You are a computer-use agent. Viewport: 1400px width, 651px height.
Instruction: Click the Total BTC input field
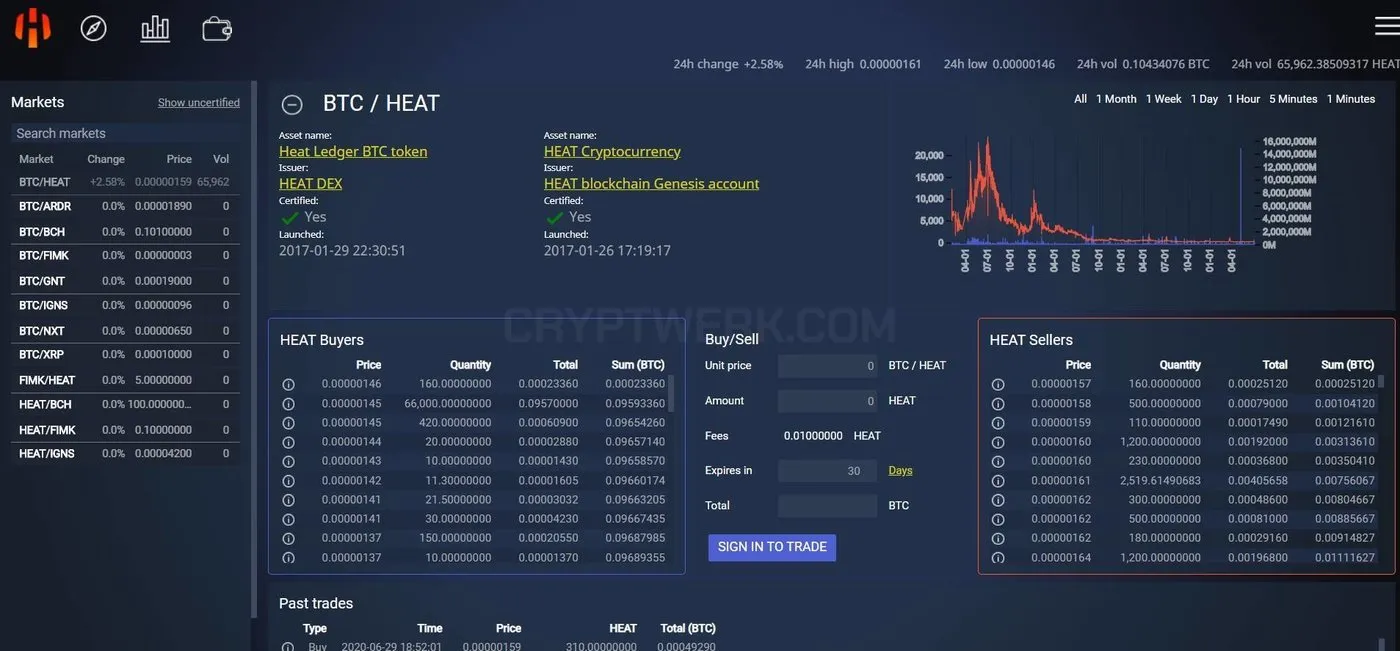point(827,506)
